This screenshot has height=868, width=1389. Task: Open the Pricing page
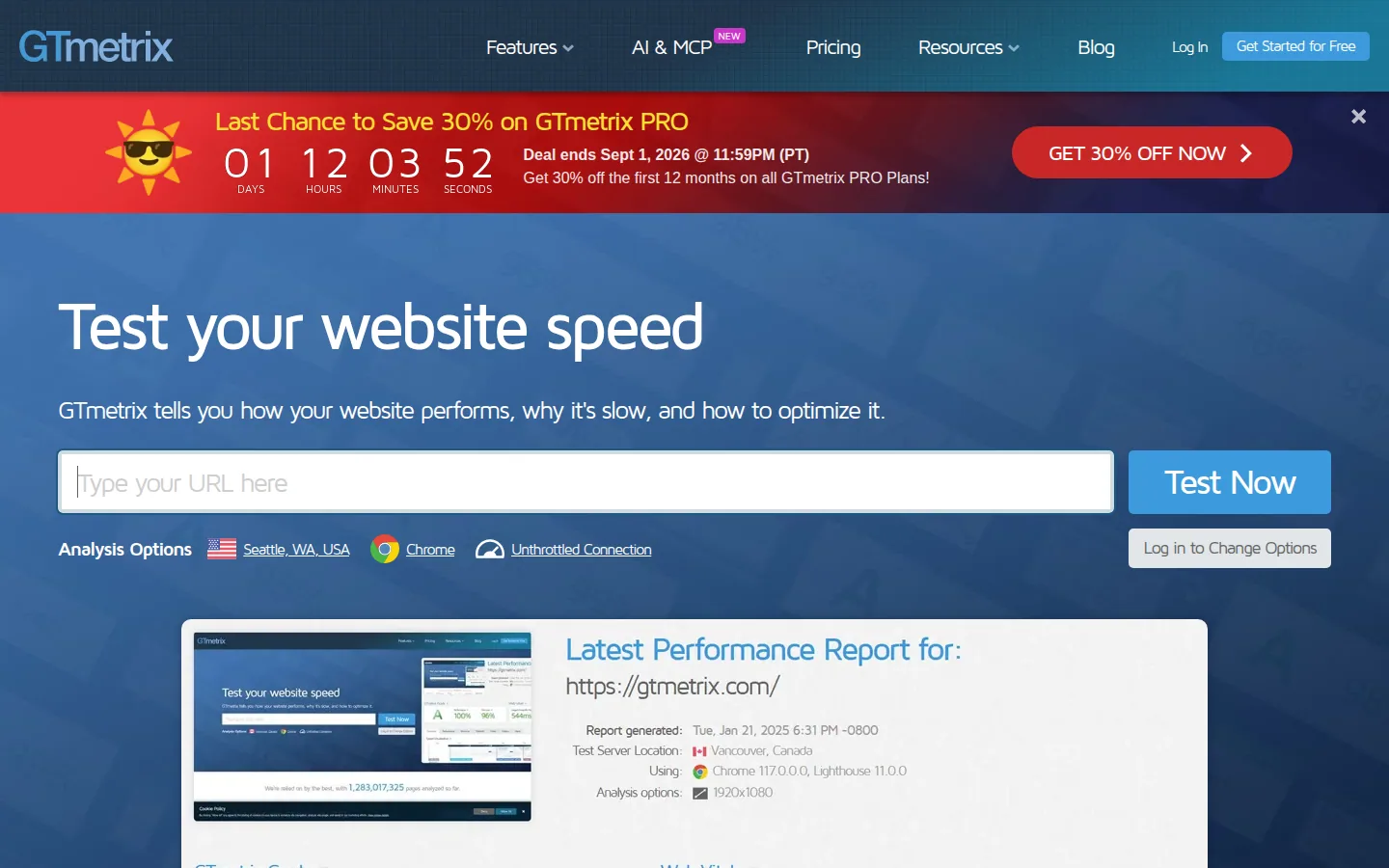(x=833, y=47)
